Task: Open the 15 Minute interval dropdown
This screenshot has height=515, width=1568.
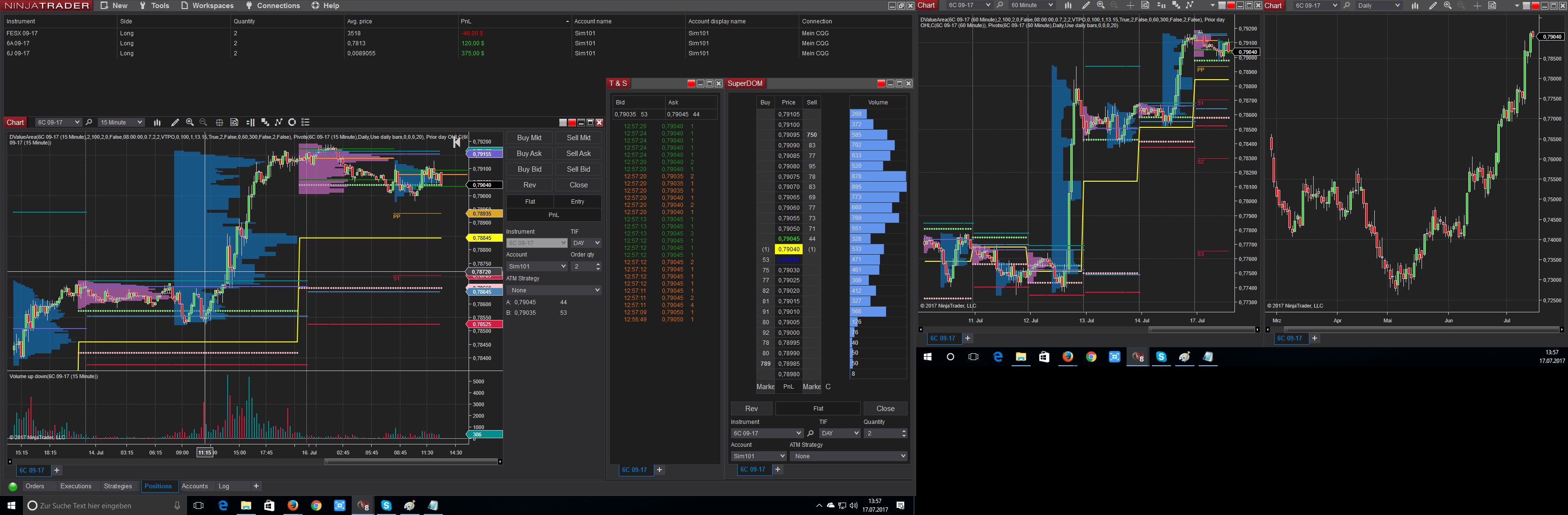Action: click(121, 122)
